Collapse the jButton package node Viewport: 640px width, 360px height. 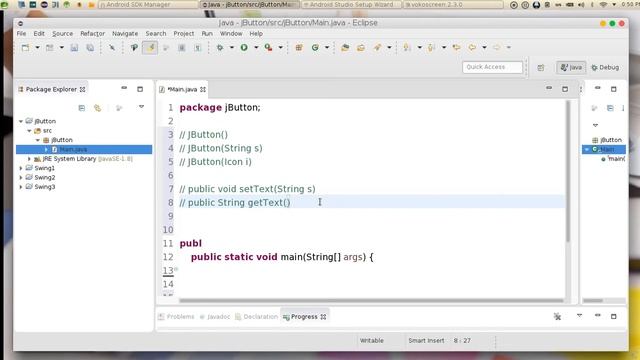pyautogui.click(x=38, y=140)
